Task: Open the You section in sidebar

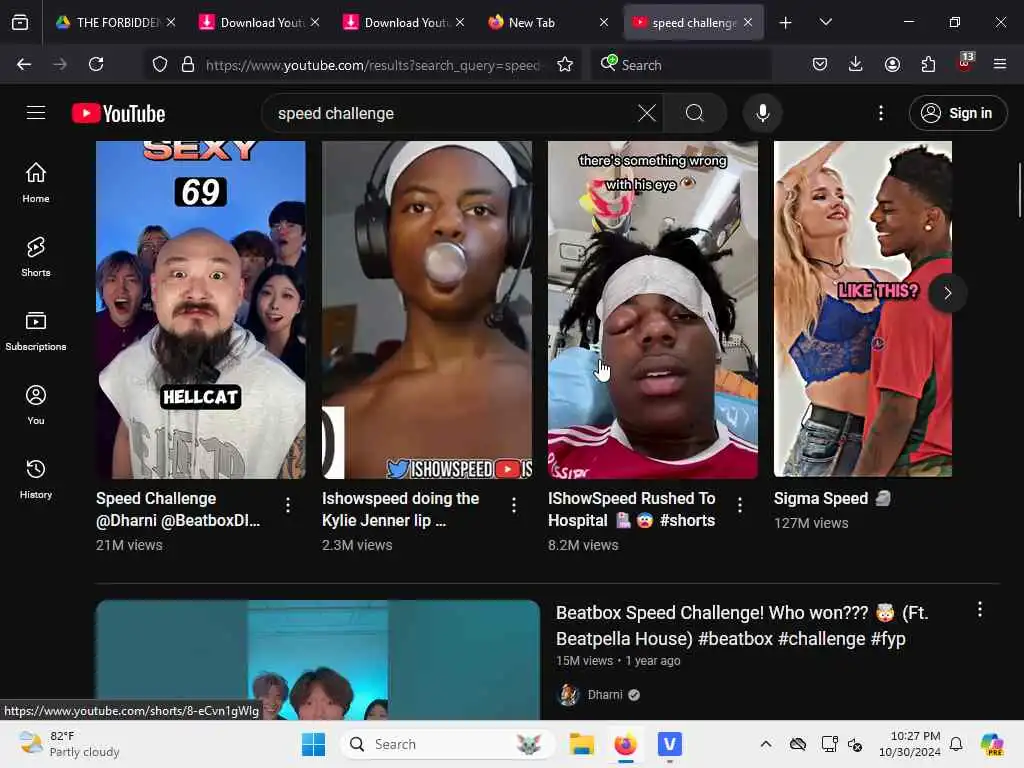Action: 36,405
